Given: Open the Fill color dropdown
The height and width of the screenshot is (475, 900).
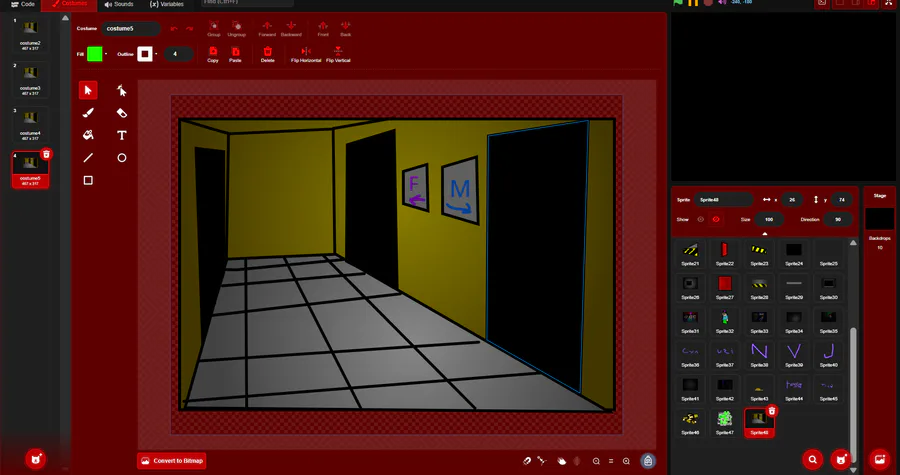Looking at the screenshot, I should pyautogui.click(x=106, y=54).
